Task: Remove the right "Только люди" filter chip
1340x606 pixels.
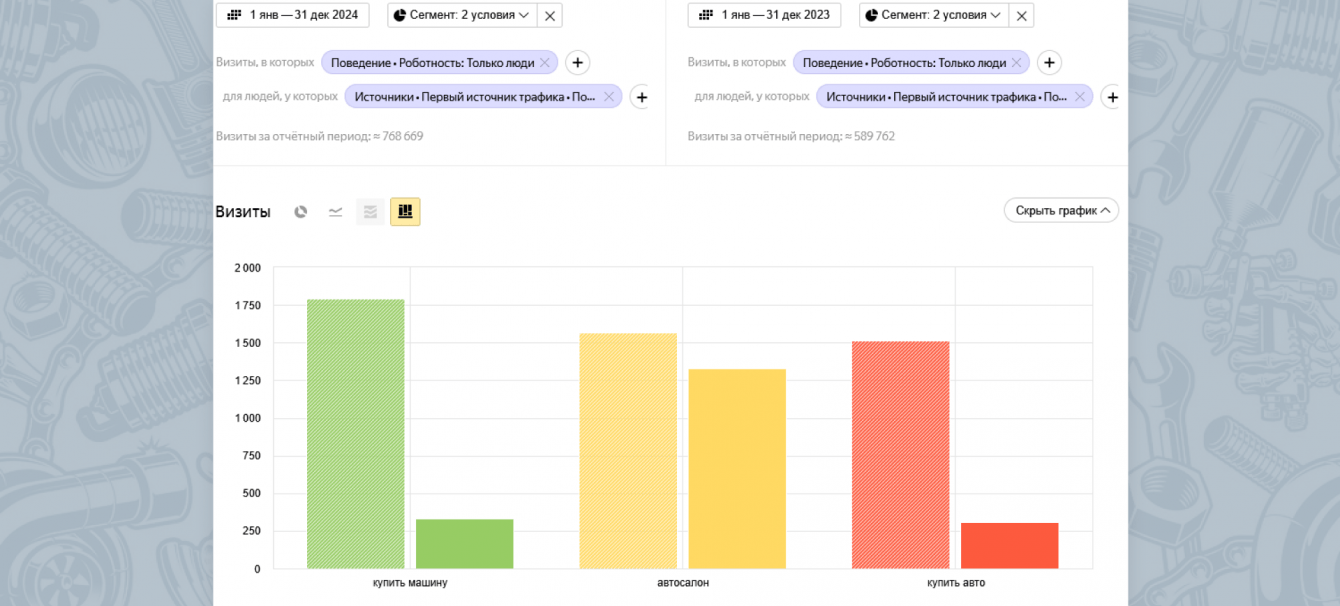Action: coord(1016,63)
